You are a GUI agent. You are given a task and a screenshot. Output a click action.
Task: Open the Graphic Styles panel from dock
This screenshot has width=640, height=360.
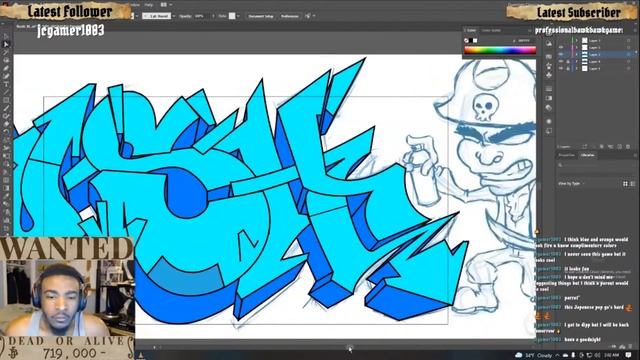(549, 131)
